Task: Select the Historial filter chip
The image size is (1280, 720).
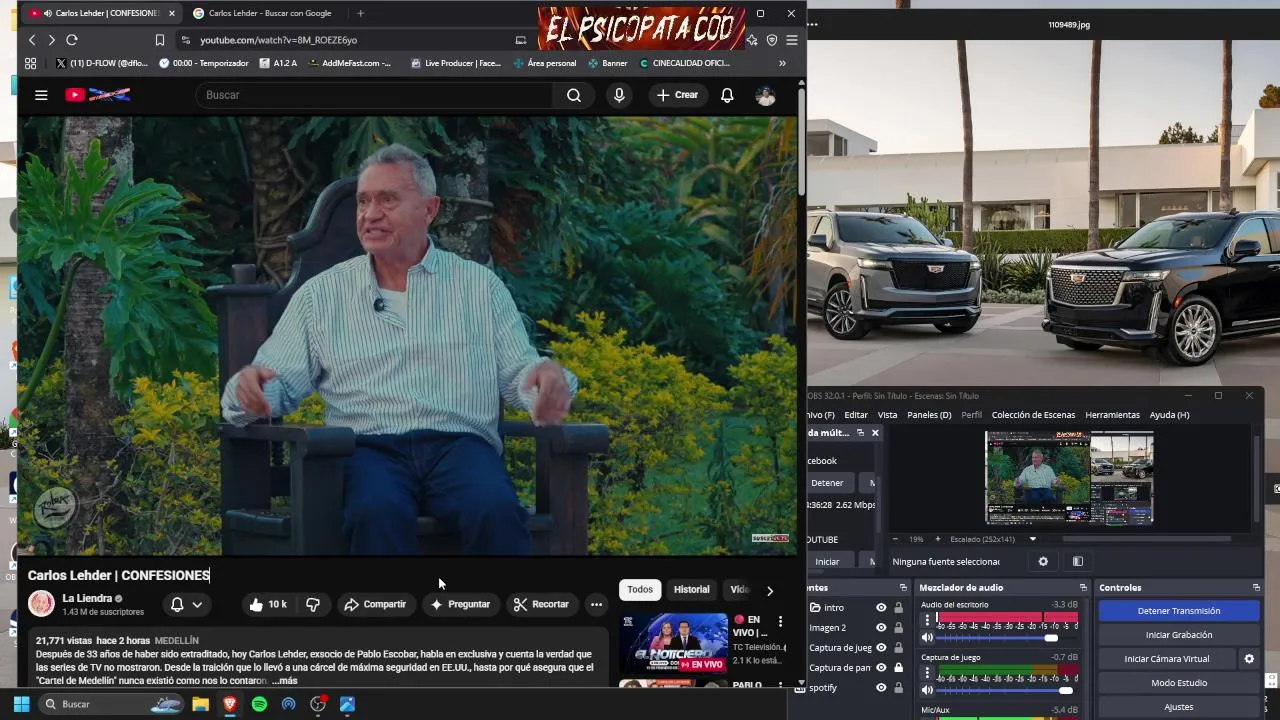Action: 691,590
